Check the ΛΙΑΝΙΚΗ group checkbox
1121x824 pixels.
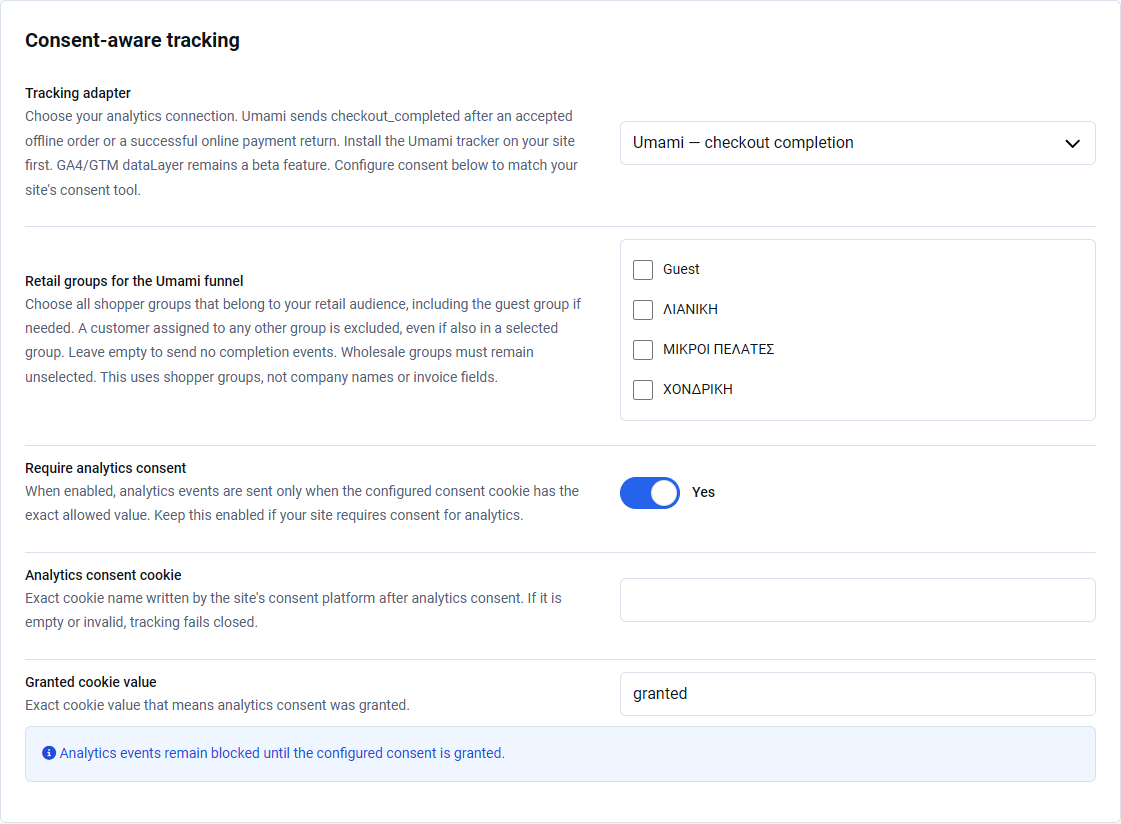click(x=643, y=309)
